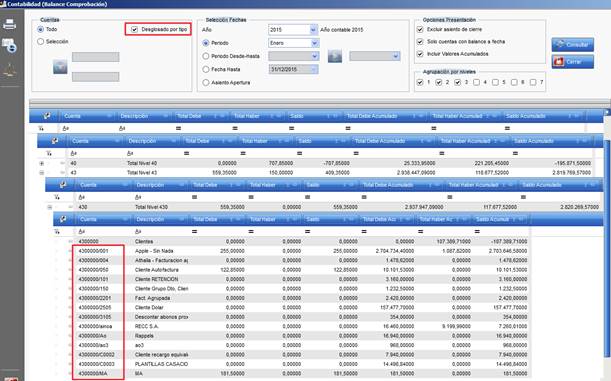Click the top grid Cuenta filter operator icon
Viewport: 611px width, 381px height.
point(65,128)
